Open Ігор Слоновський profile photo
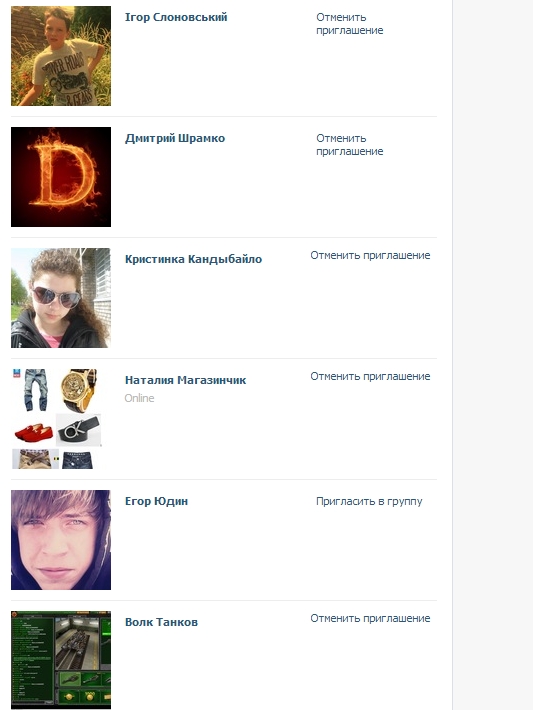Image resolution: width=533 pixels, height=710 pixels. click(x=61, y=56)
